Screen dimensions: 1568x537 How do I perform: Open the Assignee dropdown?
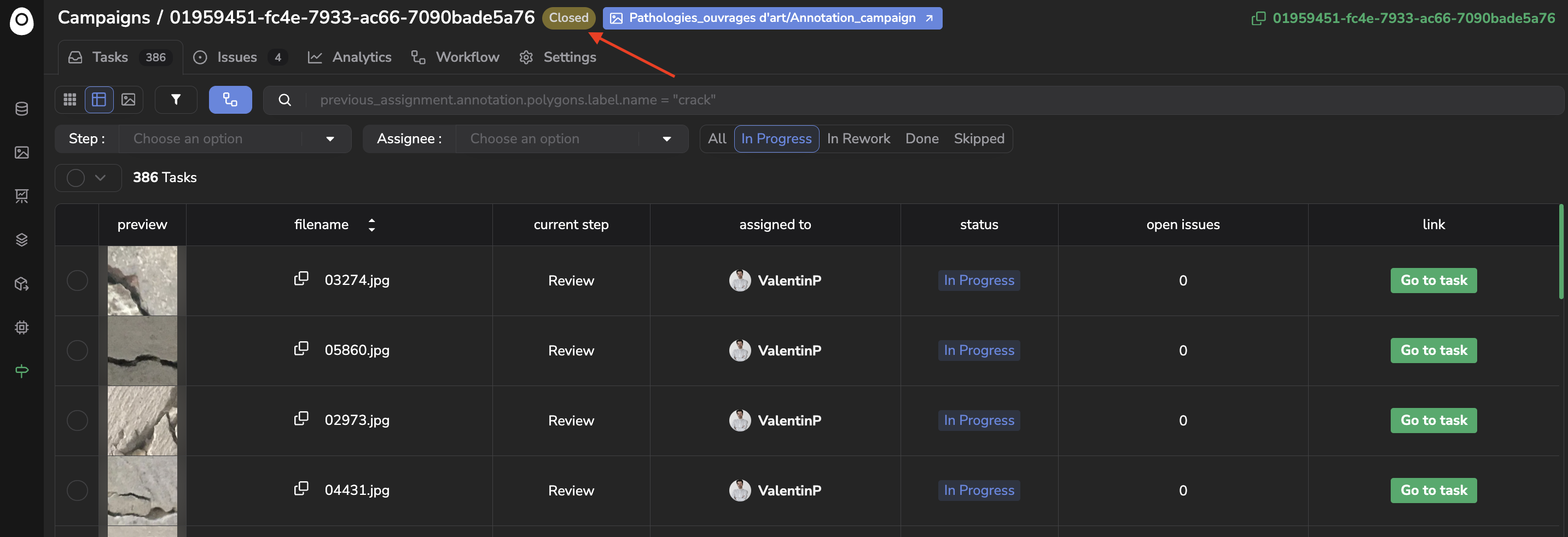tap(572, 139)
